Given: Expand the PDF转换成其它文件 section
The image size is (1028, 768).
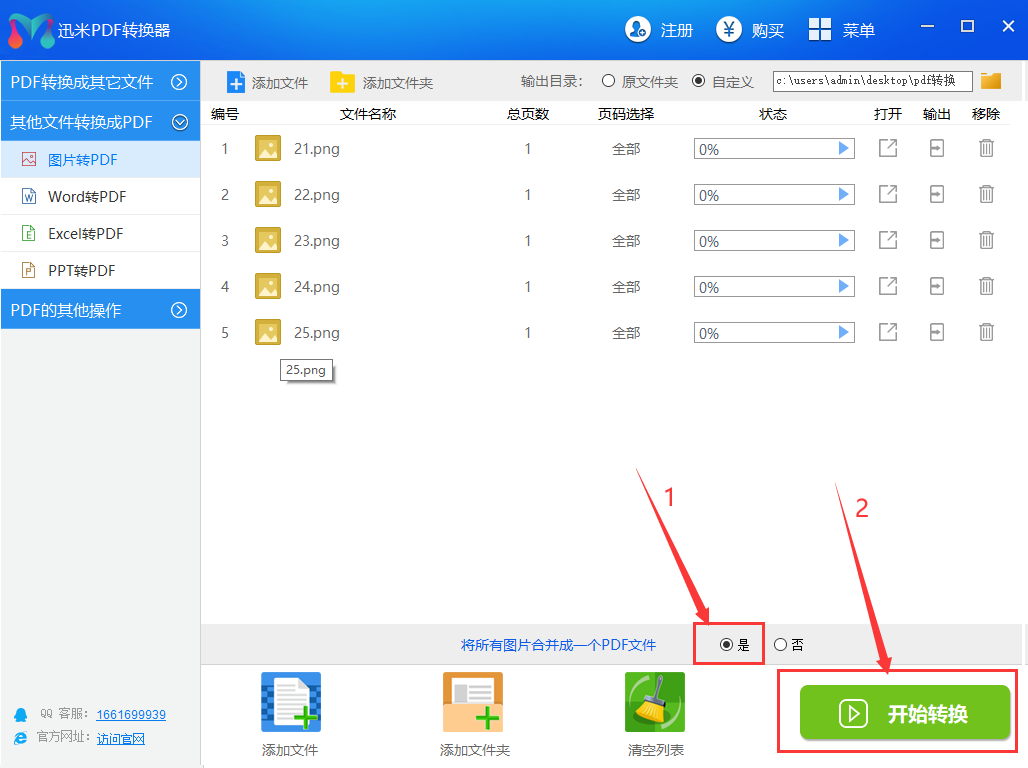Looking at the screenshot, I should click(x=180, y=82).
